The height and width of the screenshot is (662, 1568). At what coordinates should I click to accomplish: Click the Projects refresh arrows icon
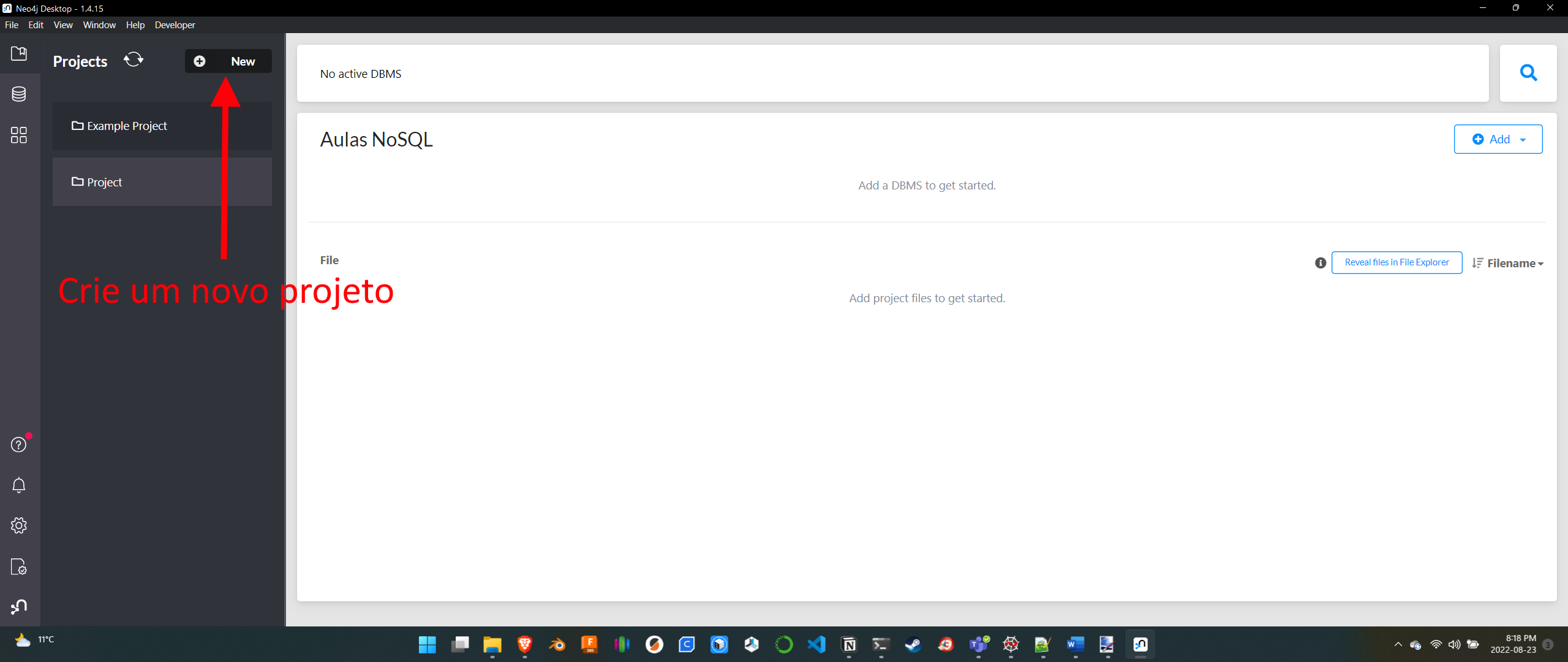pos(134,60)
